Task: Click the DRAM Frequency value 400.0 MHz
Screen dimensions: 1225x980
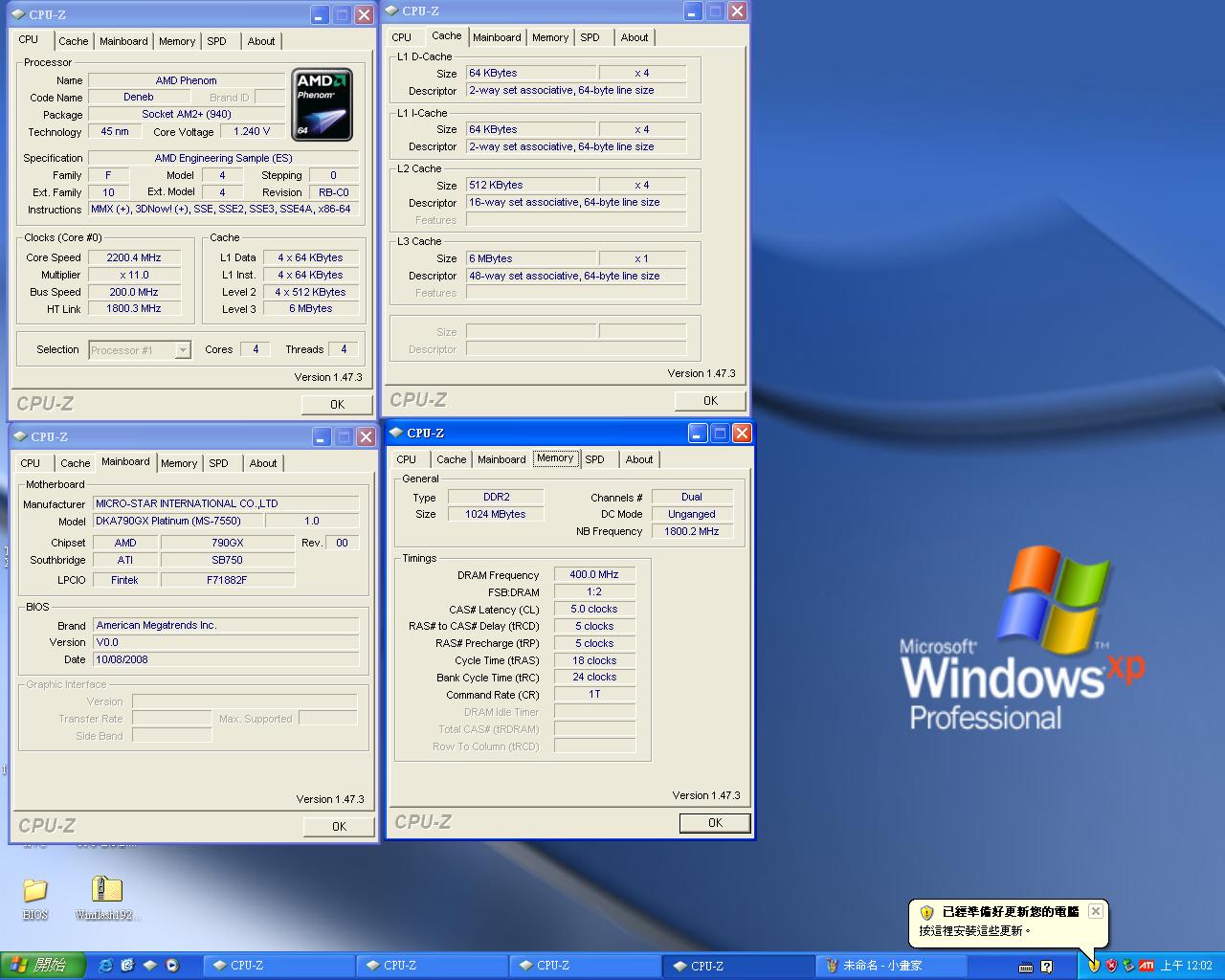Action: click(594, 574)
